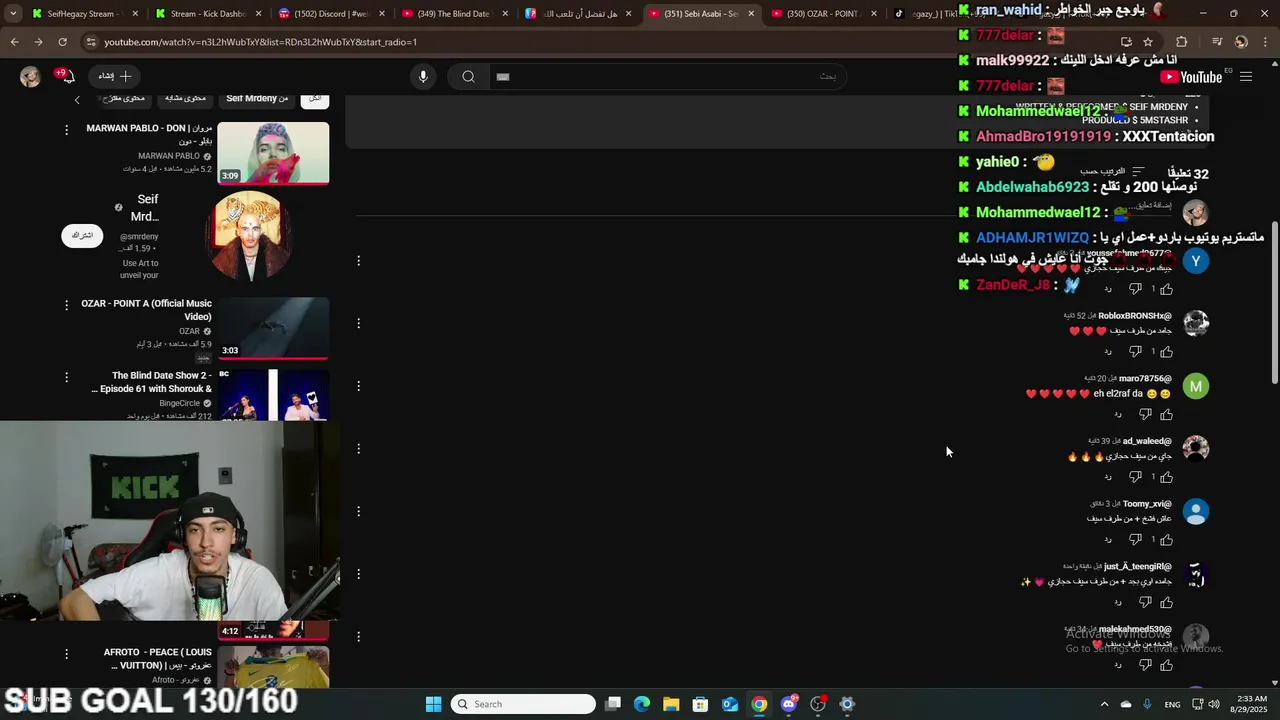Bookmark this page with the star

click(1148, 42)
